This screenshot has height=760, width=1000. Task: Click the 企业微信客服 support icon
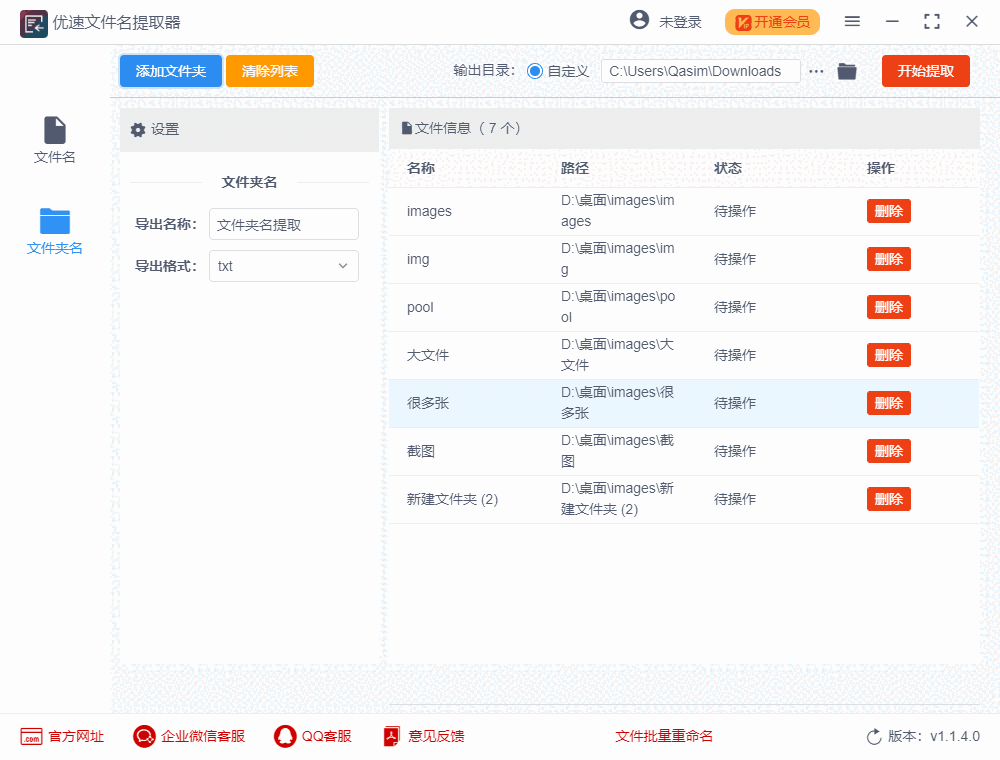coord(143,736)
